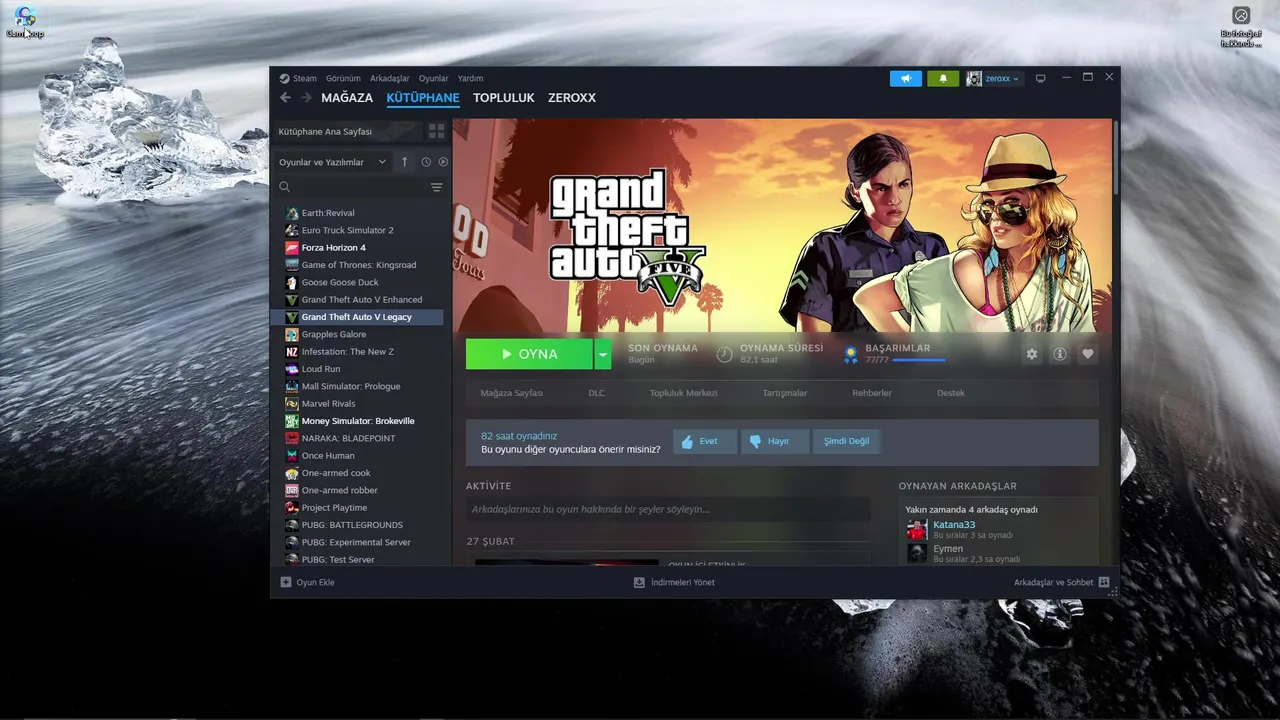
Task: Switch to Big Picture mode monitor icon
Action: (1040, 78)
